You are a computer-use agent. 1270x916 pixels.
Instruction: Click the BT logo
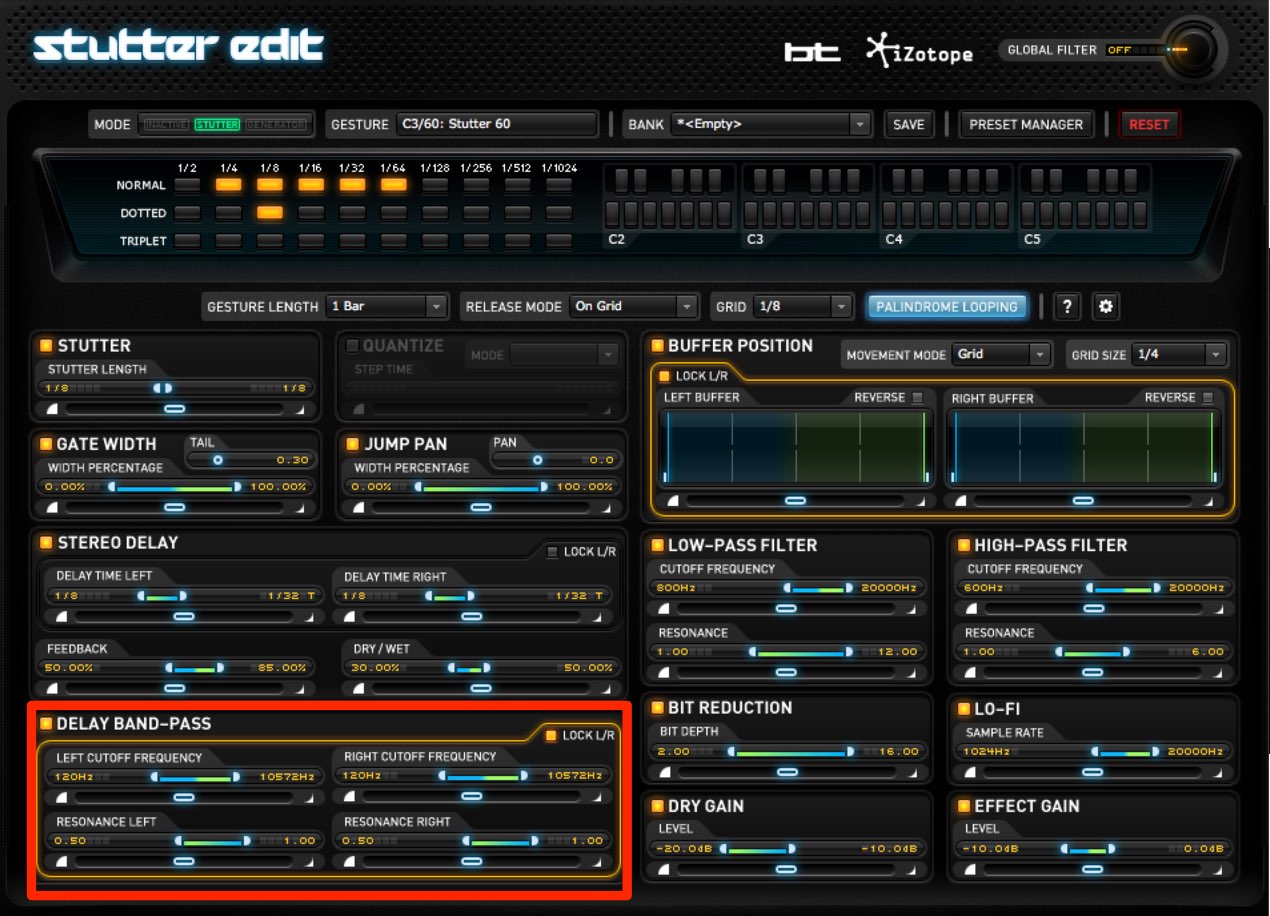[811, 51]
